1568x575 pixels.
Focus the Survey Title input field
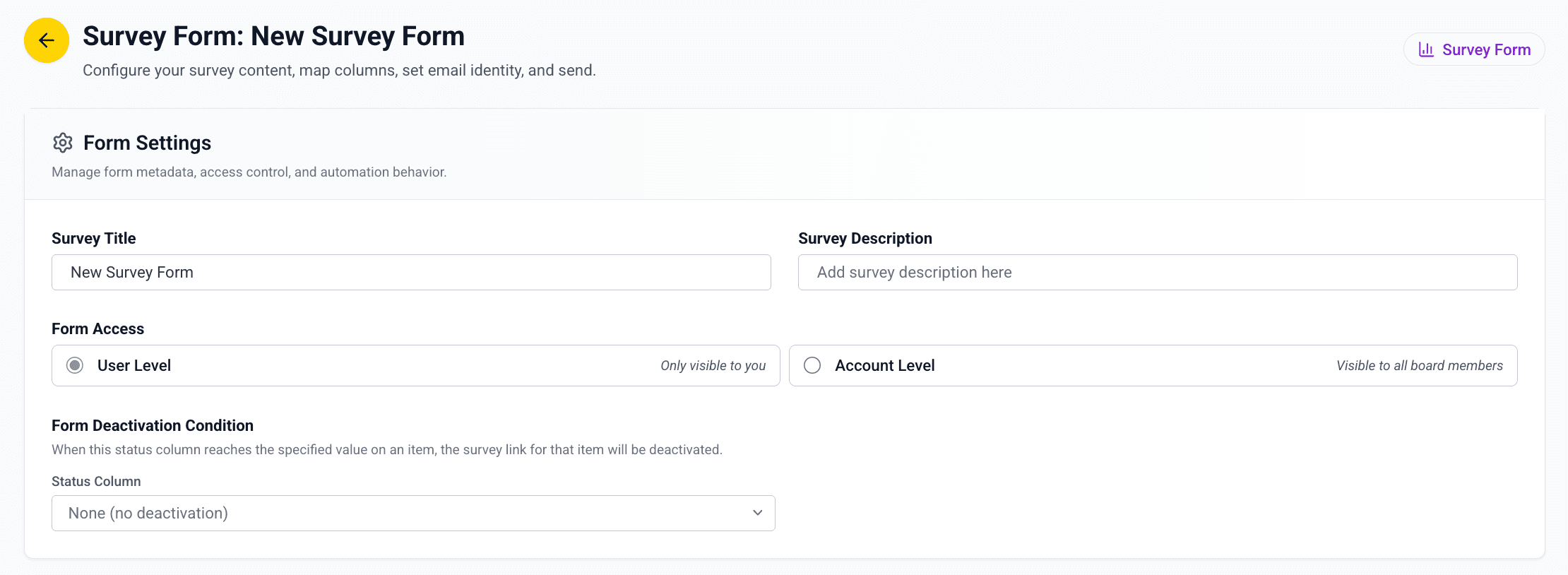click(x=411, y=272)
